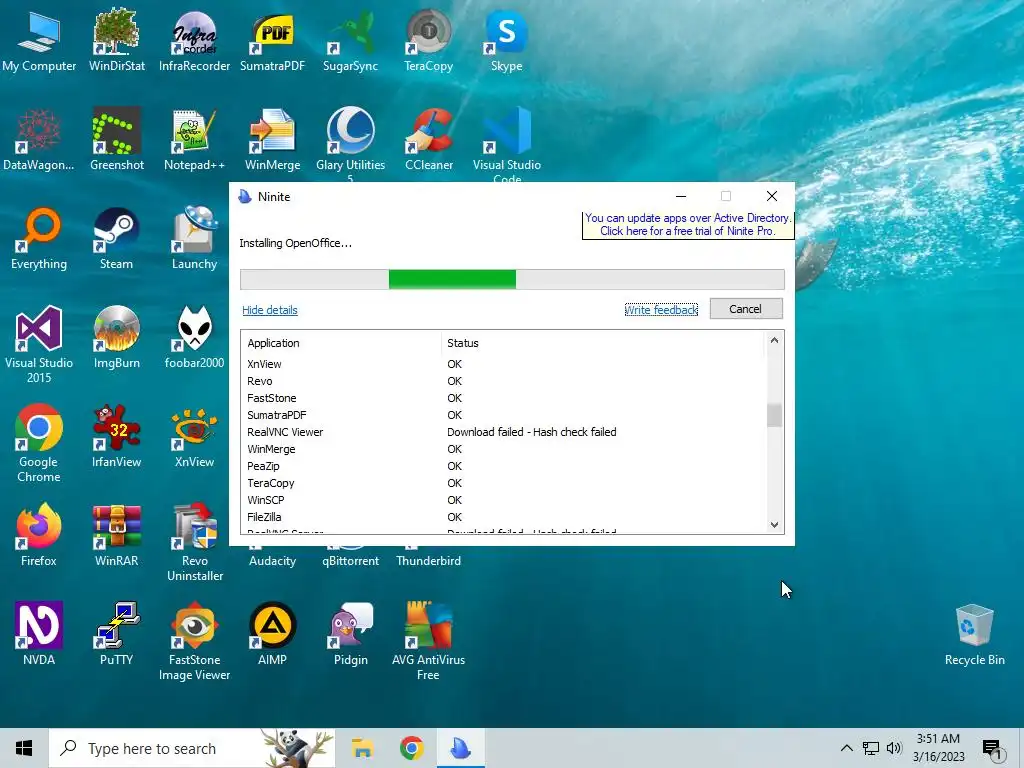The width and height of the screenshot is (1024, 768).
Task: Open the Windows Start menu
Action: pos(24,748)
